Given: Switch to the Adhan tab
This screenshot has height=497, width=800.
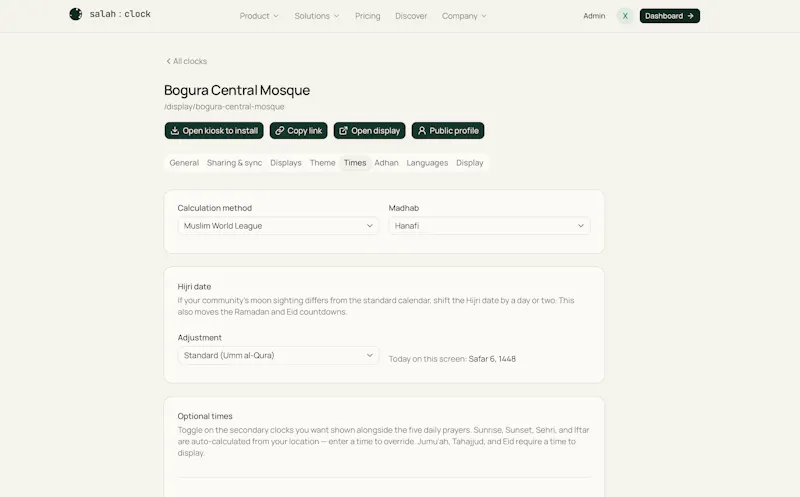Looking at the screenshot, I should coord(386,163).
